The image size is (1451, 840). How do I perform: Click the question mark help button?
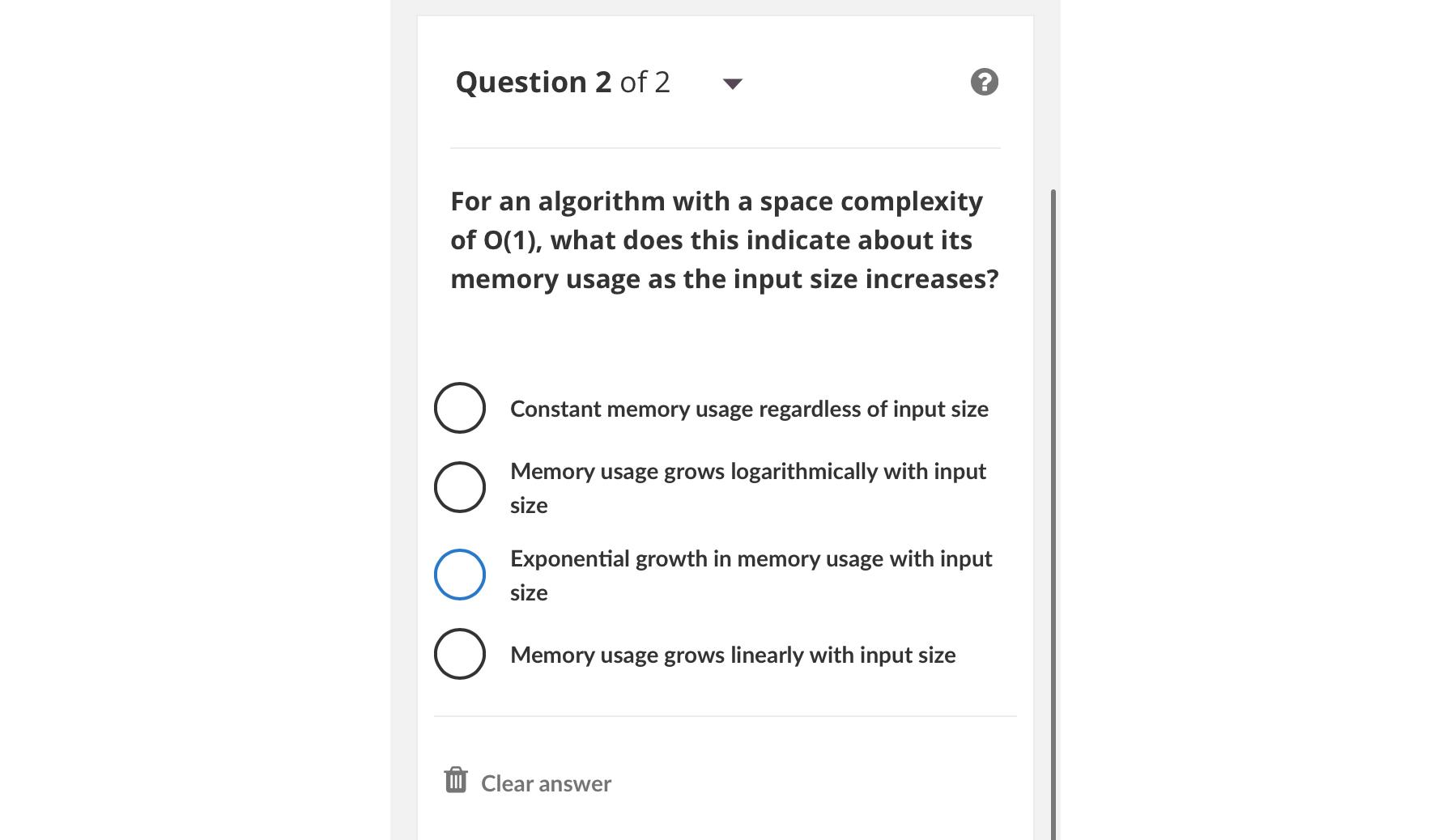point(982,81)
